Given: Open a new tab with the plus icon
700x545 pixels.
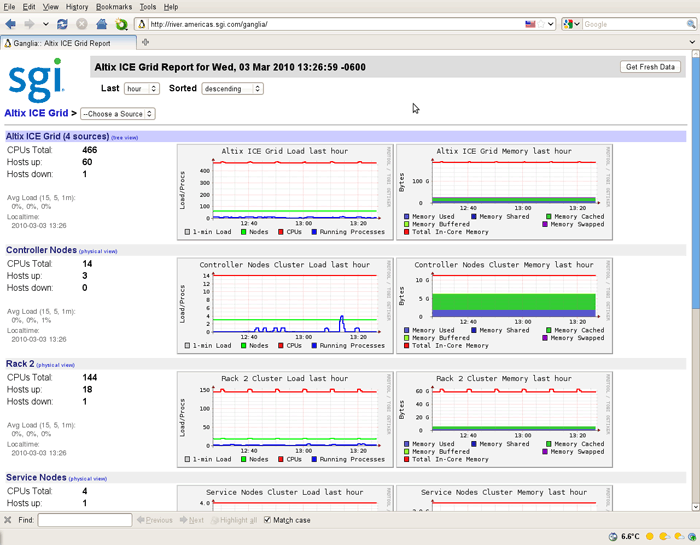Looking at the screenshot, I should (145, 42).
